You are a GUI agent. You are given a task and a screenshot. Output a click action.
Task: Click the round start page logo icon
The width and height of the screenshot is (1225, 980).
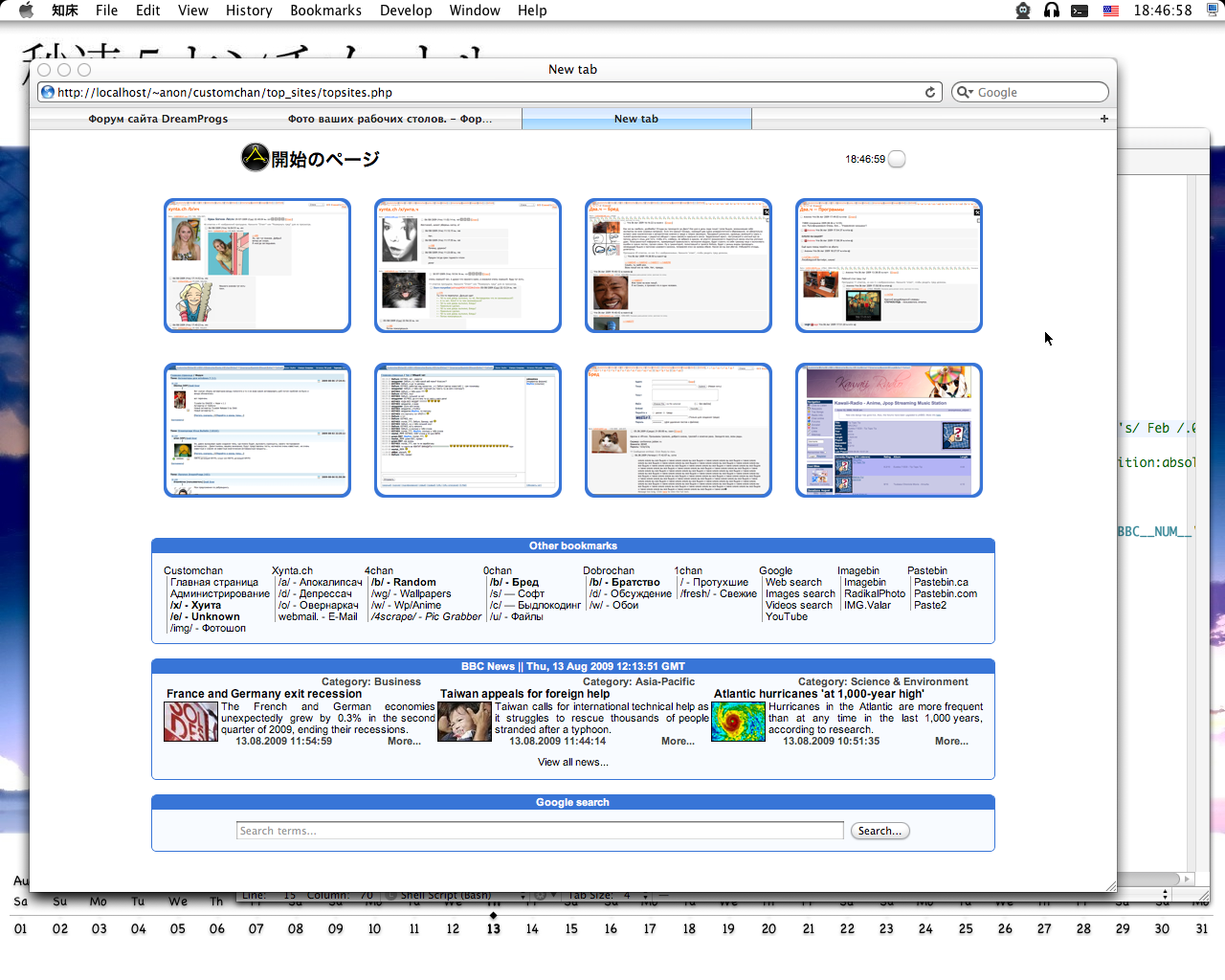tap(255, 157)
